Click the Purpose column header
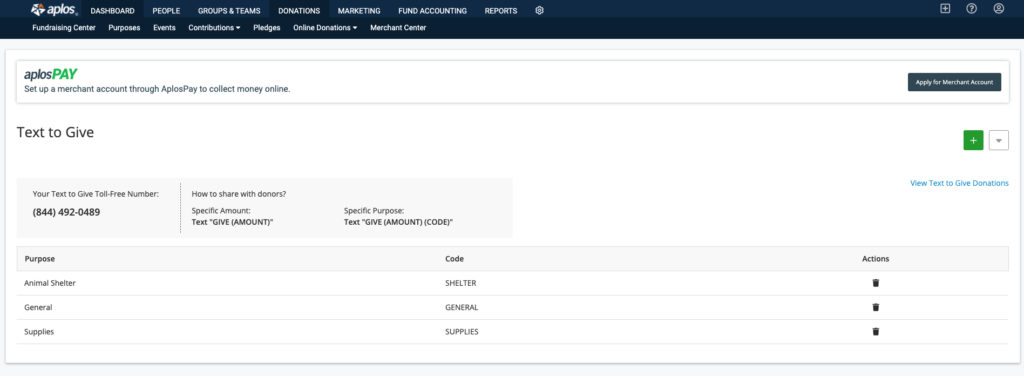This screenshot has width=1024, height=376. pos(40,259)
